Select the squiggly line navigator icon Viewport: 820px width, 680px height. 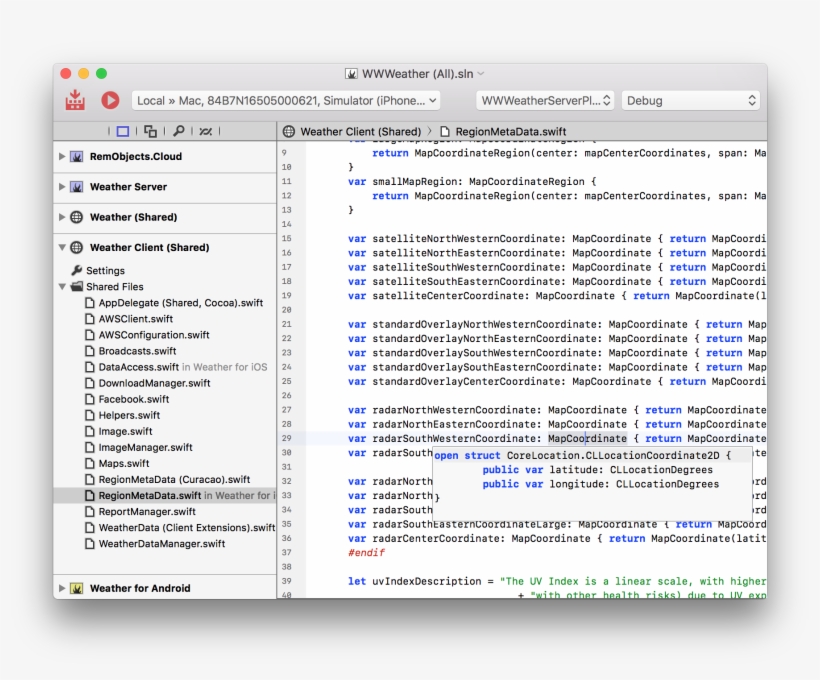pos(206,131)
